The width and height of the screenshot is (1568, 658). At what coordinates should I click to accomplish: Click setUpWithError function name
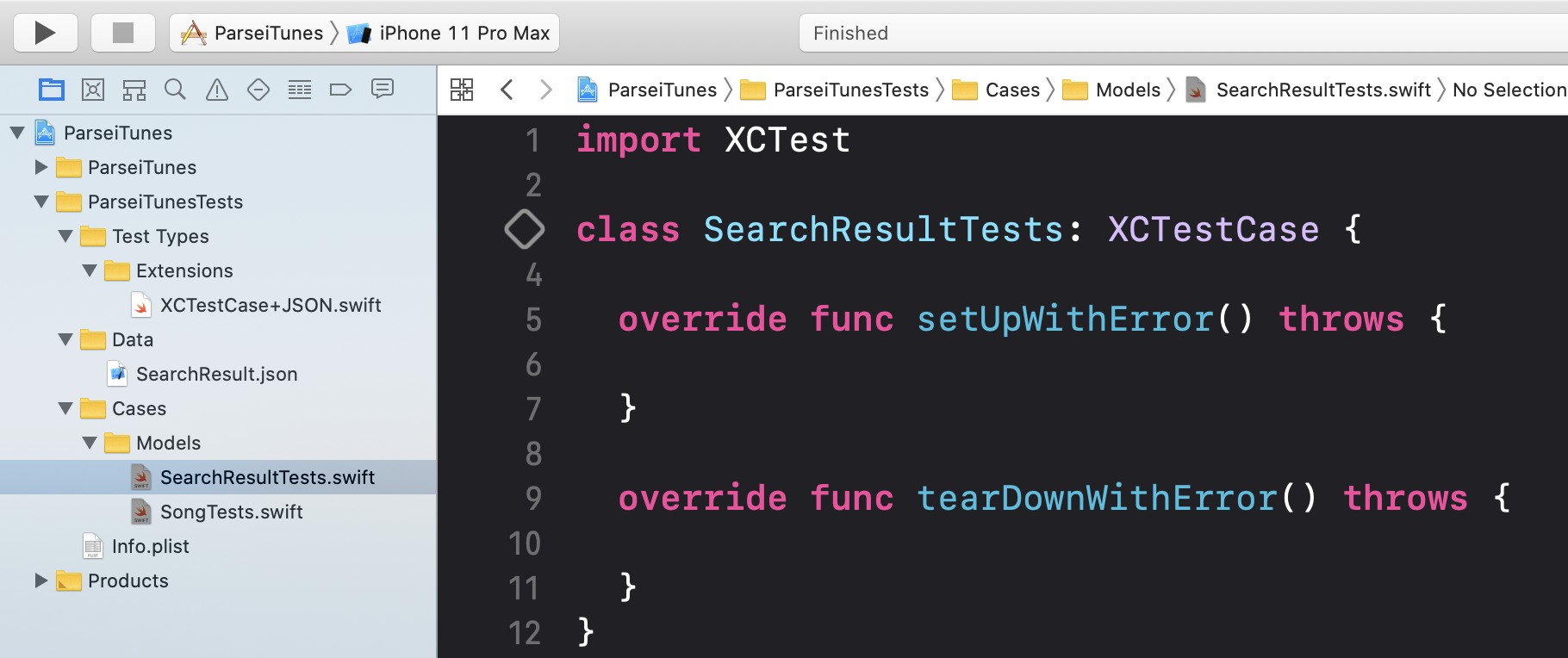[1064, 319]
